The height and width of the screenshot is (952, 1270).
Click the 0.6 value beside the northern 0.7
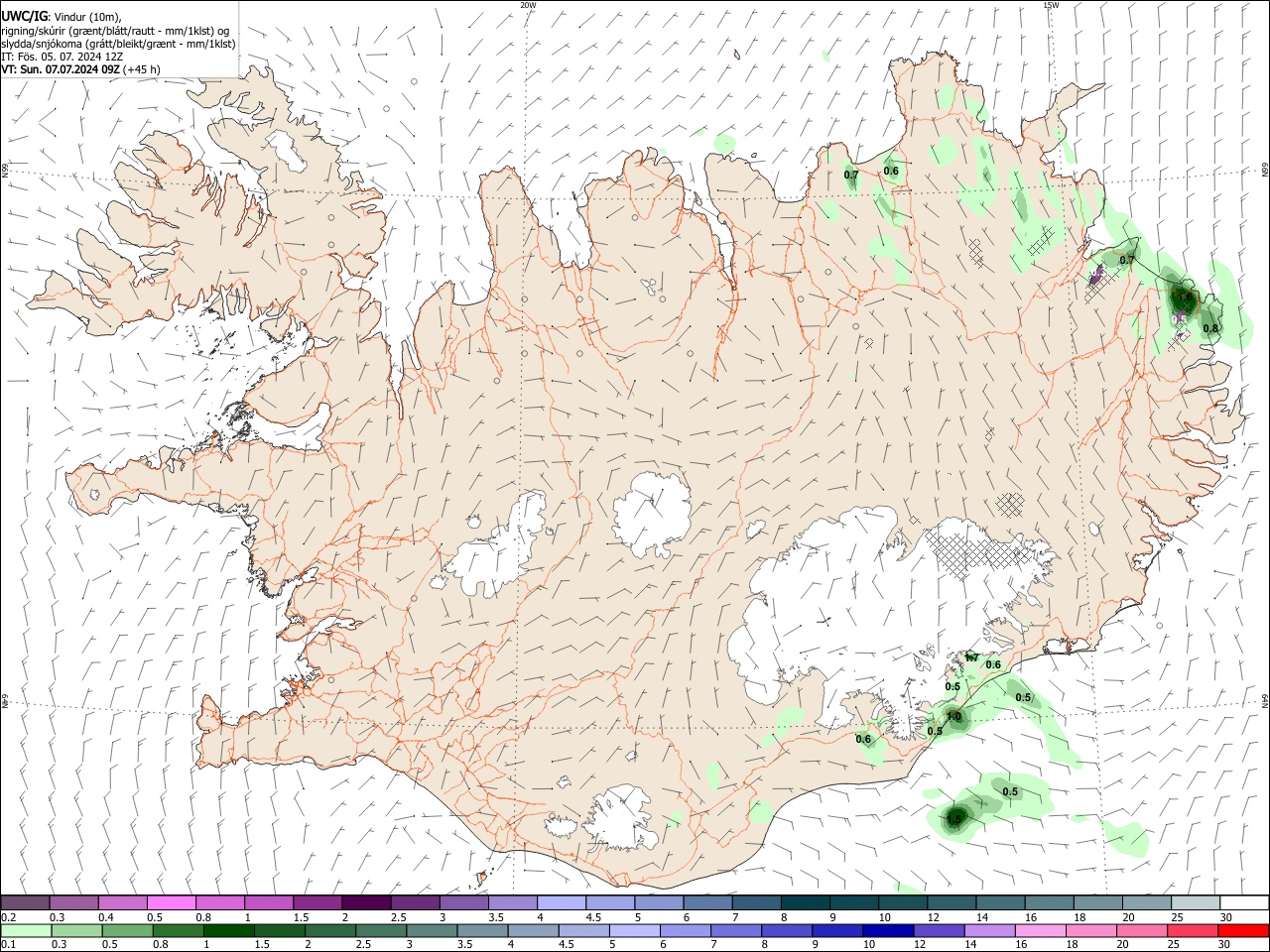tap(891, 171)
